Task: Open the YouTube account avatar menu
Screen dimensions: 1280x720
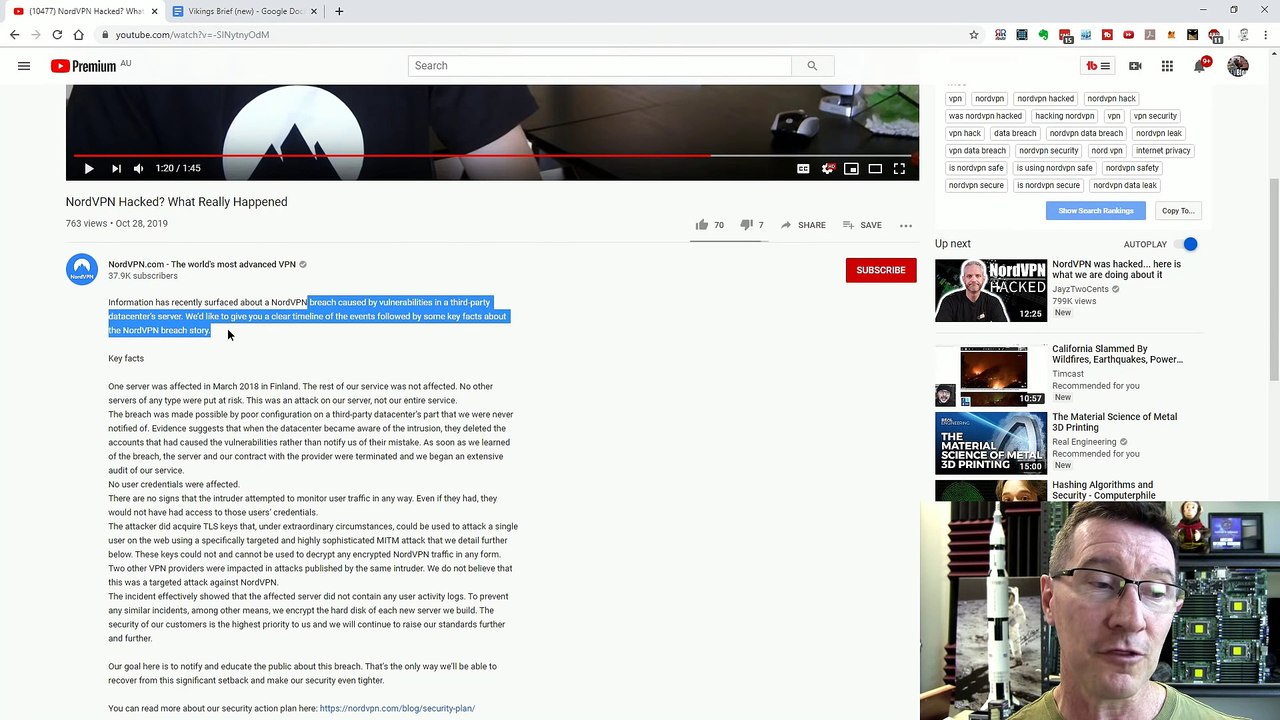Action: click(x=1238, y=66)
